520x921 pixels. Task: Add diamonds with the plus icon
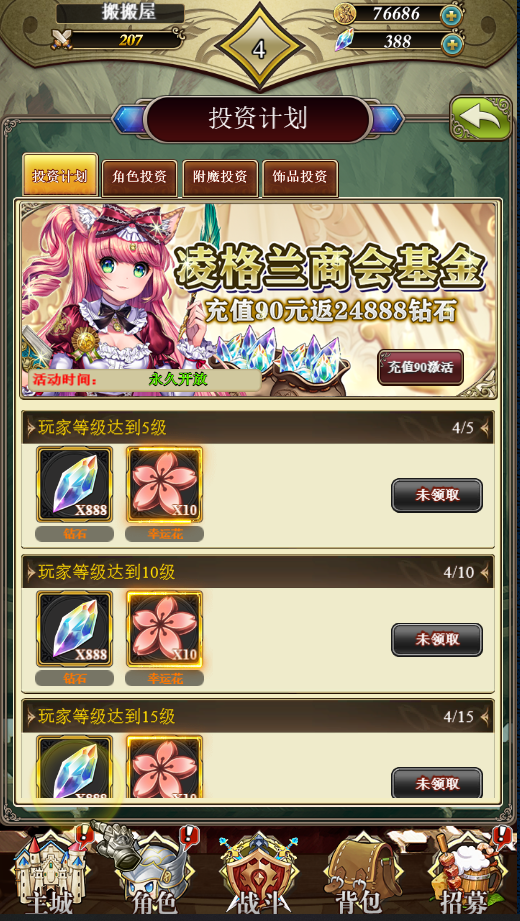[x=451, y=43]
